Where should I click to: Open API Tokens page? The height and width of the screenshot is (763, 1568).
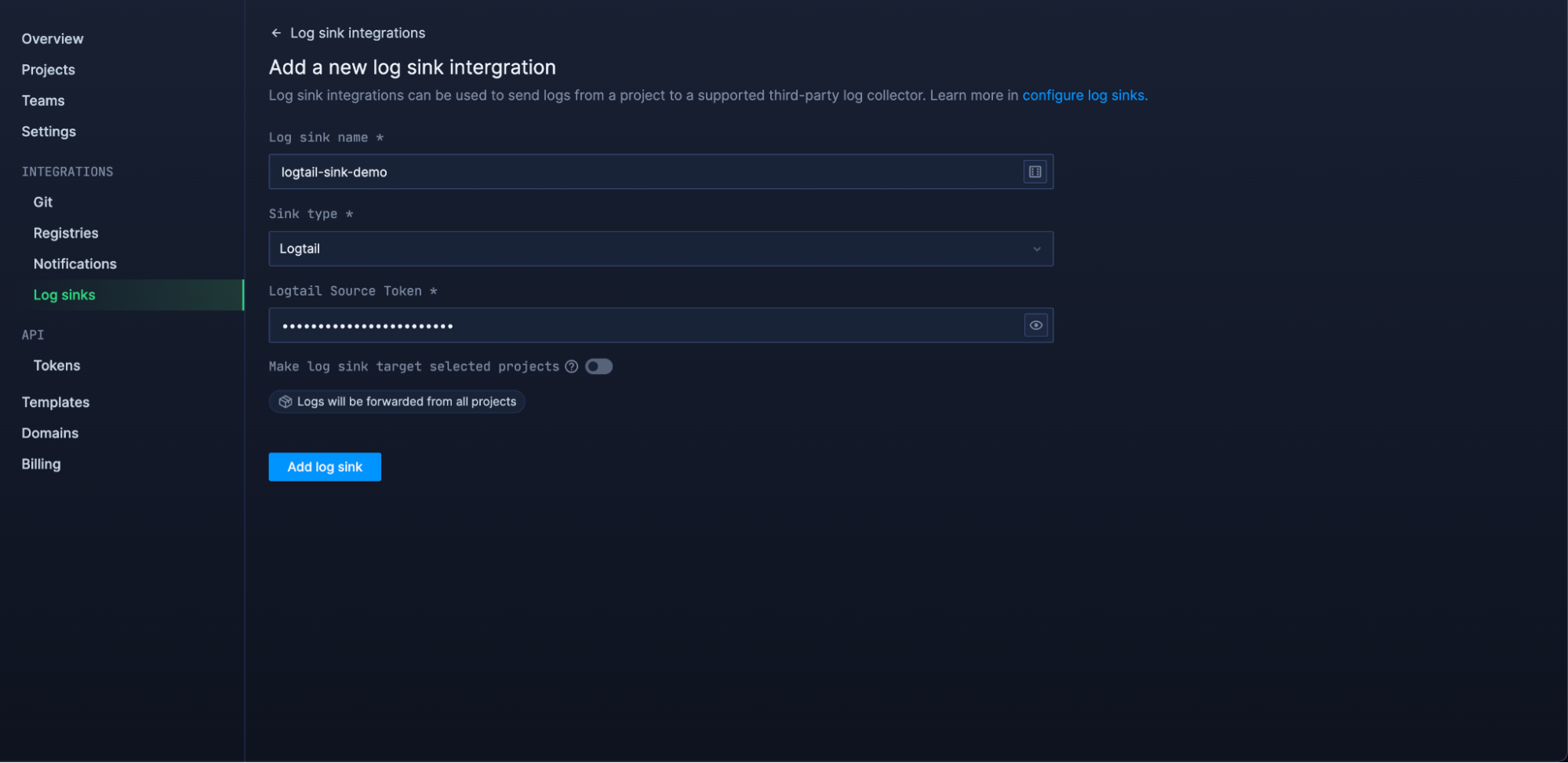(56, 365)
